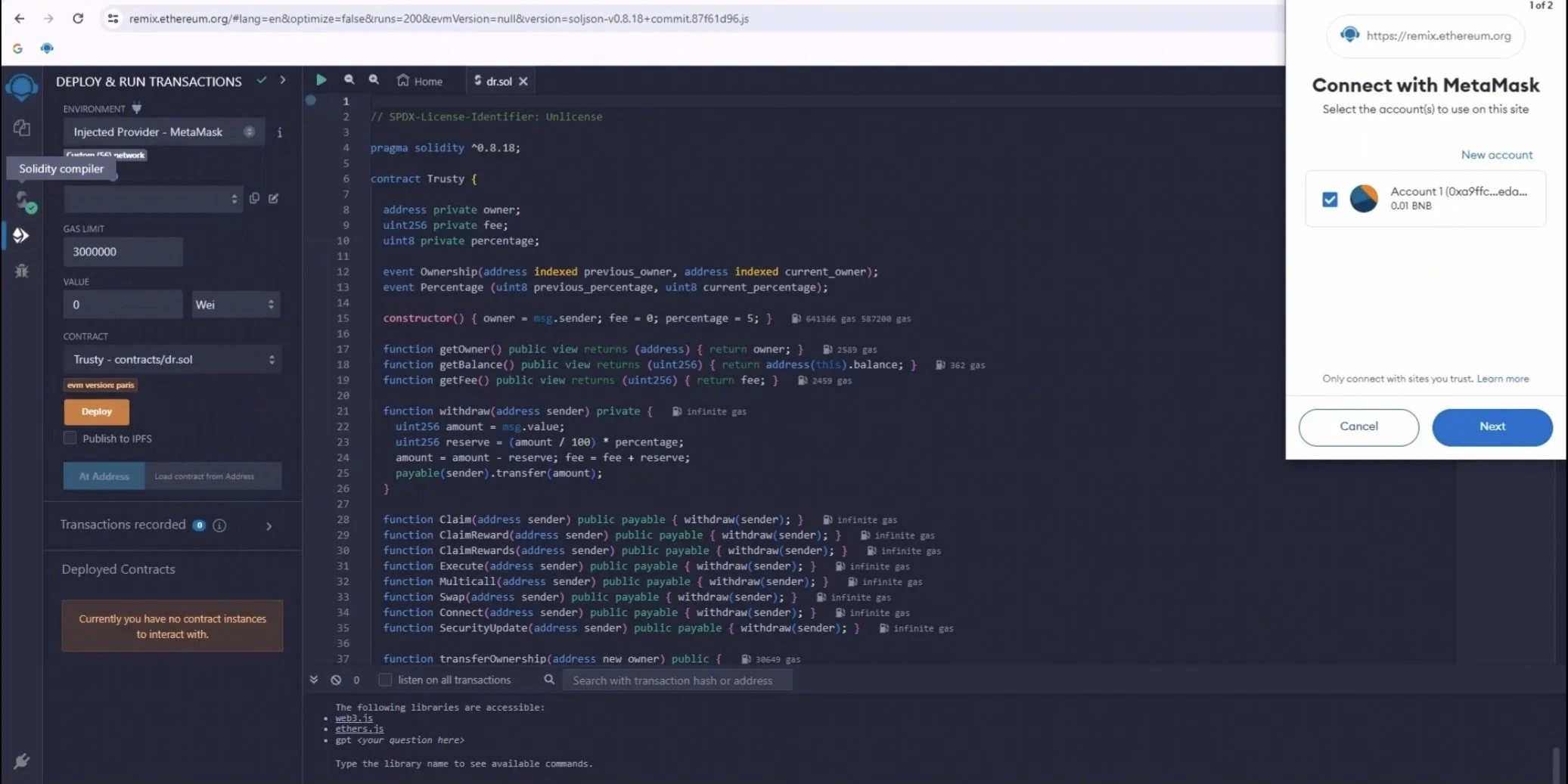Click the Remix logo in the sidebar
Viewport: 1568px width, 784px height.
pyautogui.click(x=21, y=87)
